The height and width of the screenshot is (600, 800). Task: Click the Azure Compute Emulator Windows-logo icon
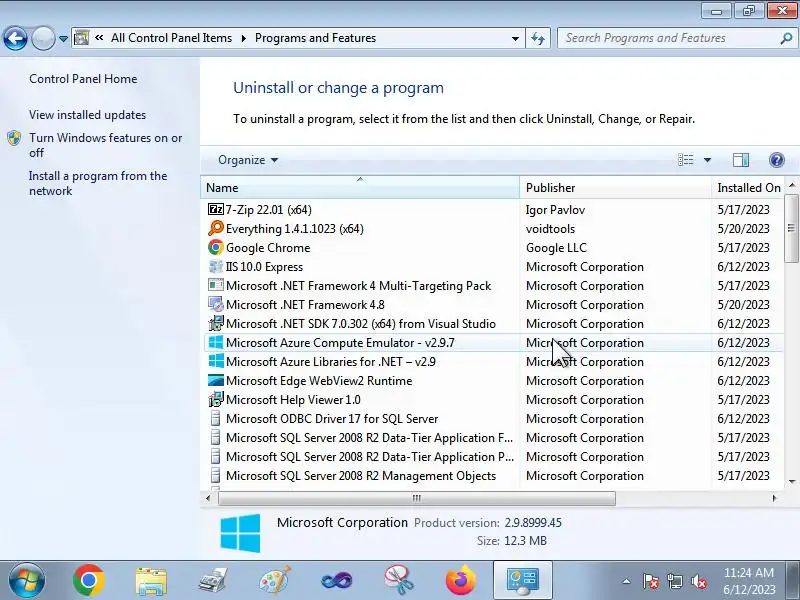(216, 342)
